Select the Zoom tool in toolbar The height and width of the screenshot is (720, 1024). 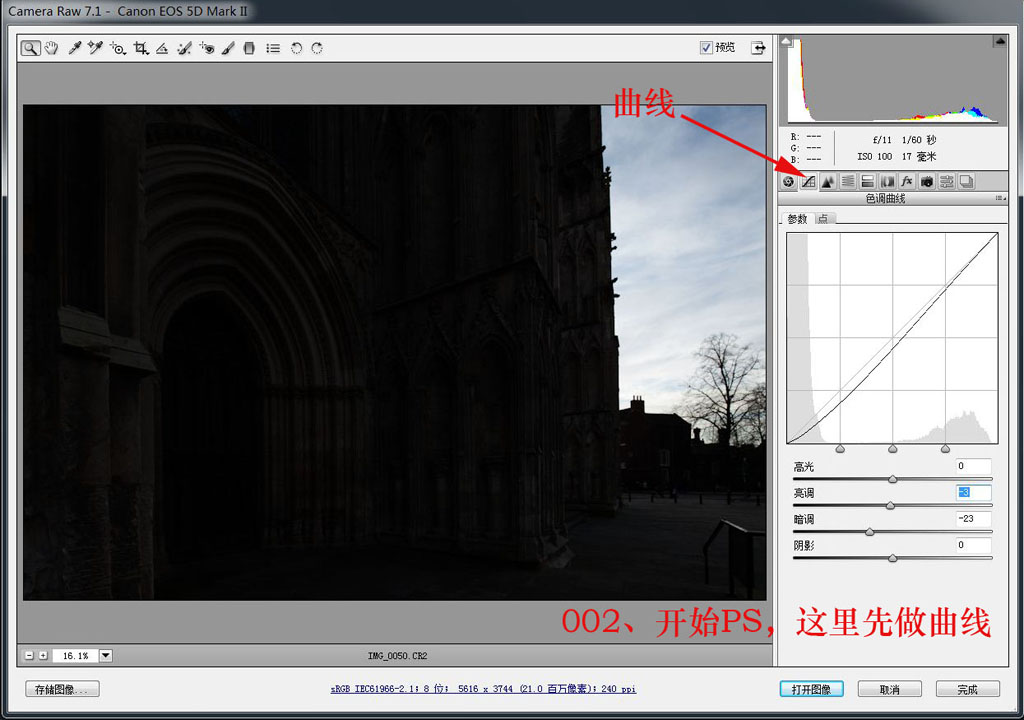click(x=30, y=48)
